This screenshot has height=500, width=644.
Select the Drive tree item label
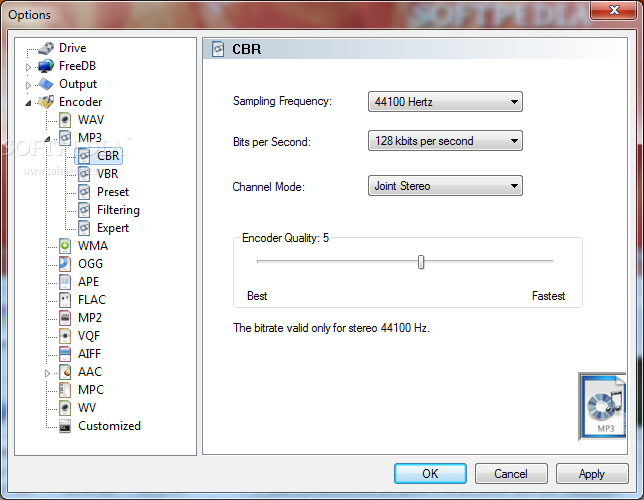tap(73, 48)
